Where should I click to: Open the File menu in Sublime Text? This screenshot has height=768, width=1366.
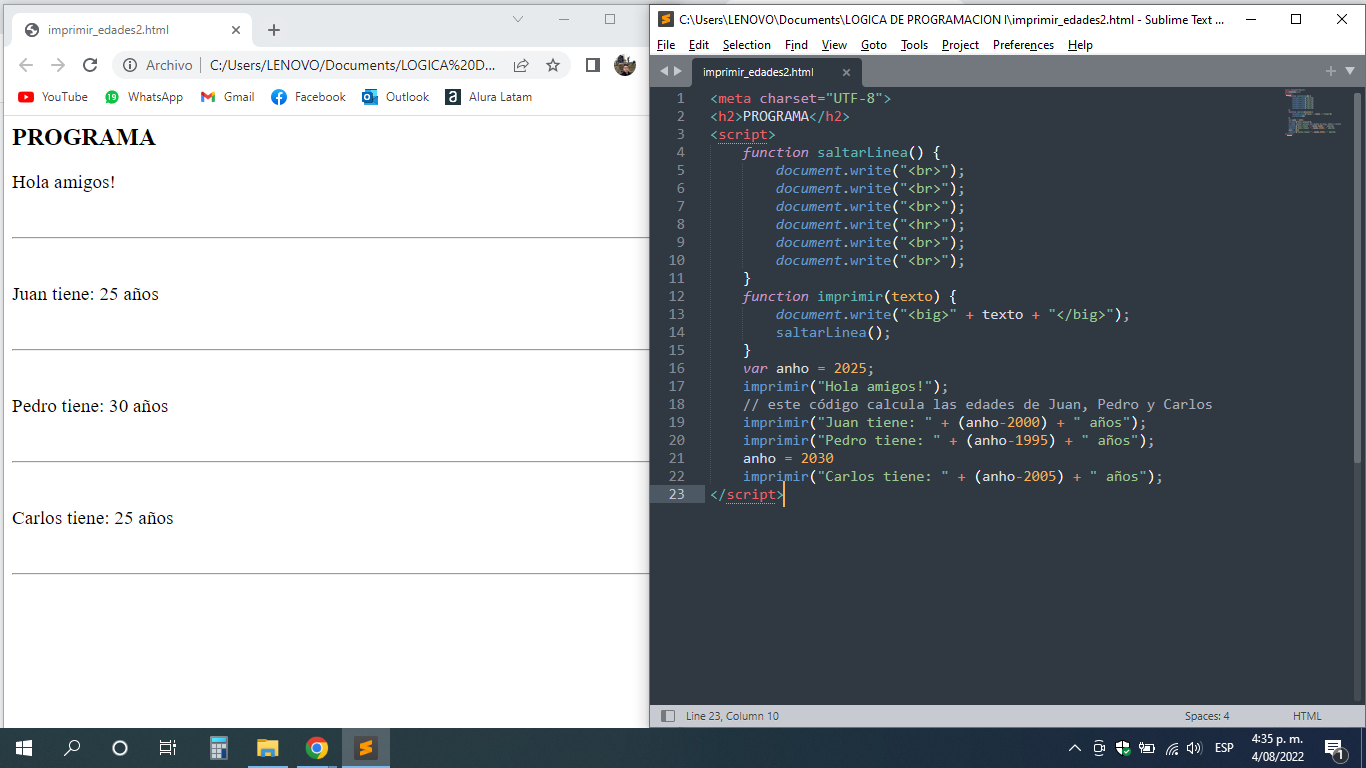(666, 45)
